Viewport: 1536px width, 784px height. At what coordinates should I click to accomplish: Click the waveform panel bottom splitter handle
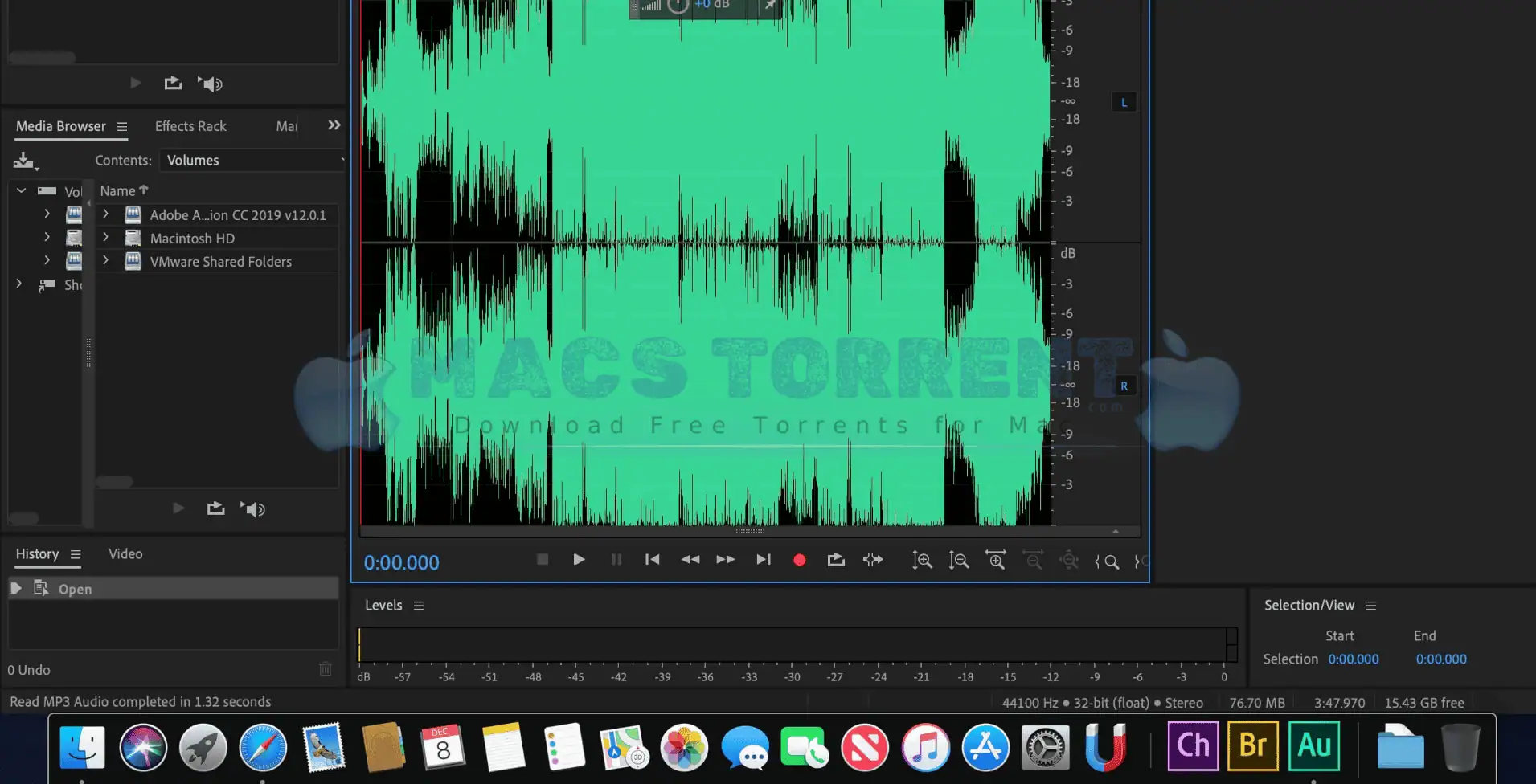tap(750, 531)
